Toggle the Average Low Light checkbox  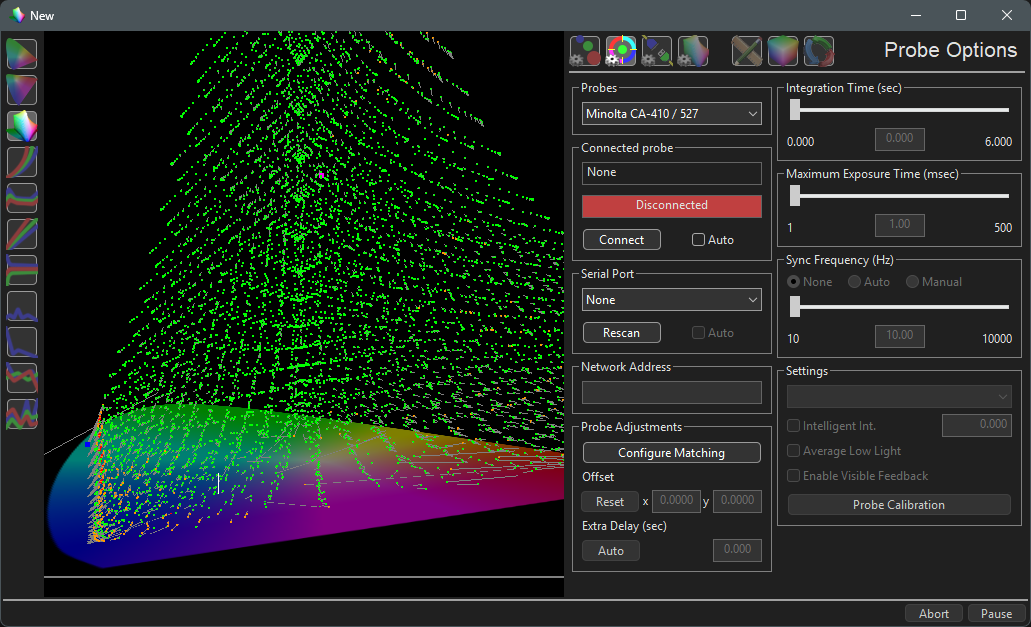[x=794, y=451]
